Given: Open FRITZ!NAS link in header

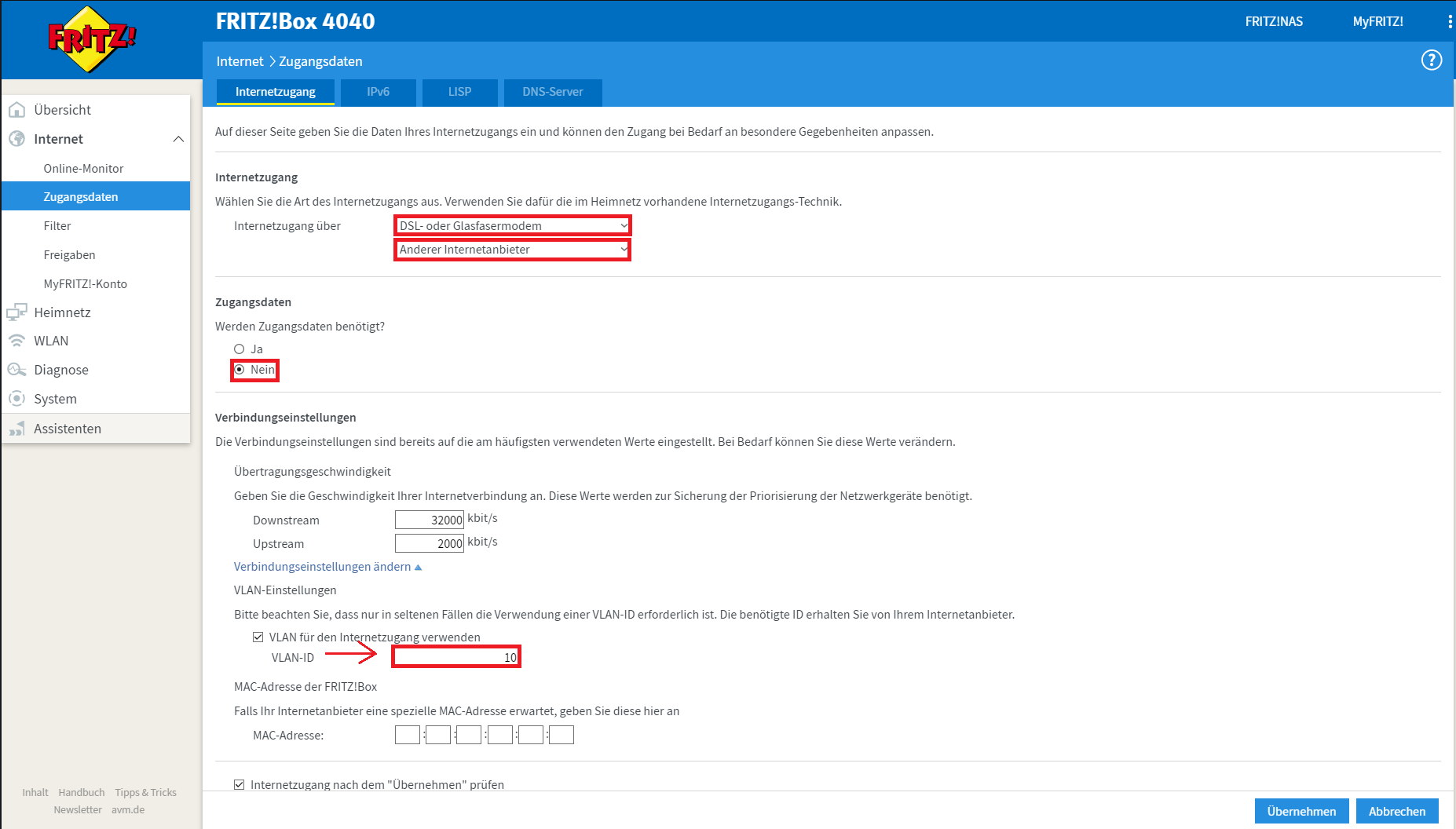Looking at the screenshot, I should [x=1274, y=21].
